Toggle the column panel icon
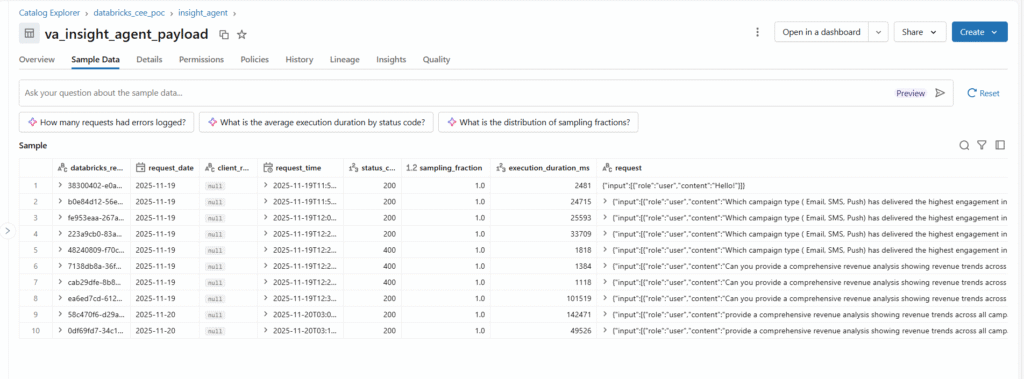Viewport: 1024px width, 379px height. pyautogui.click(x=1000, y=145)
